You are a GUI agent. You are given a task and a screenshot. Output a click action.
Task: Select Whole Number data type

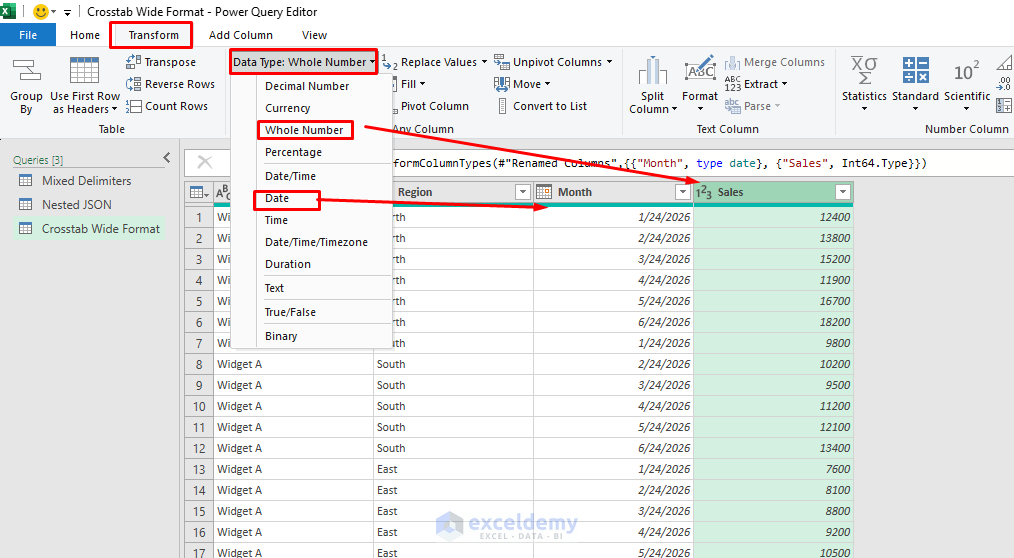pyautogui.click(x=304, y=130)
